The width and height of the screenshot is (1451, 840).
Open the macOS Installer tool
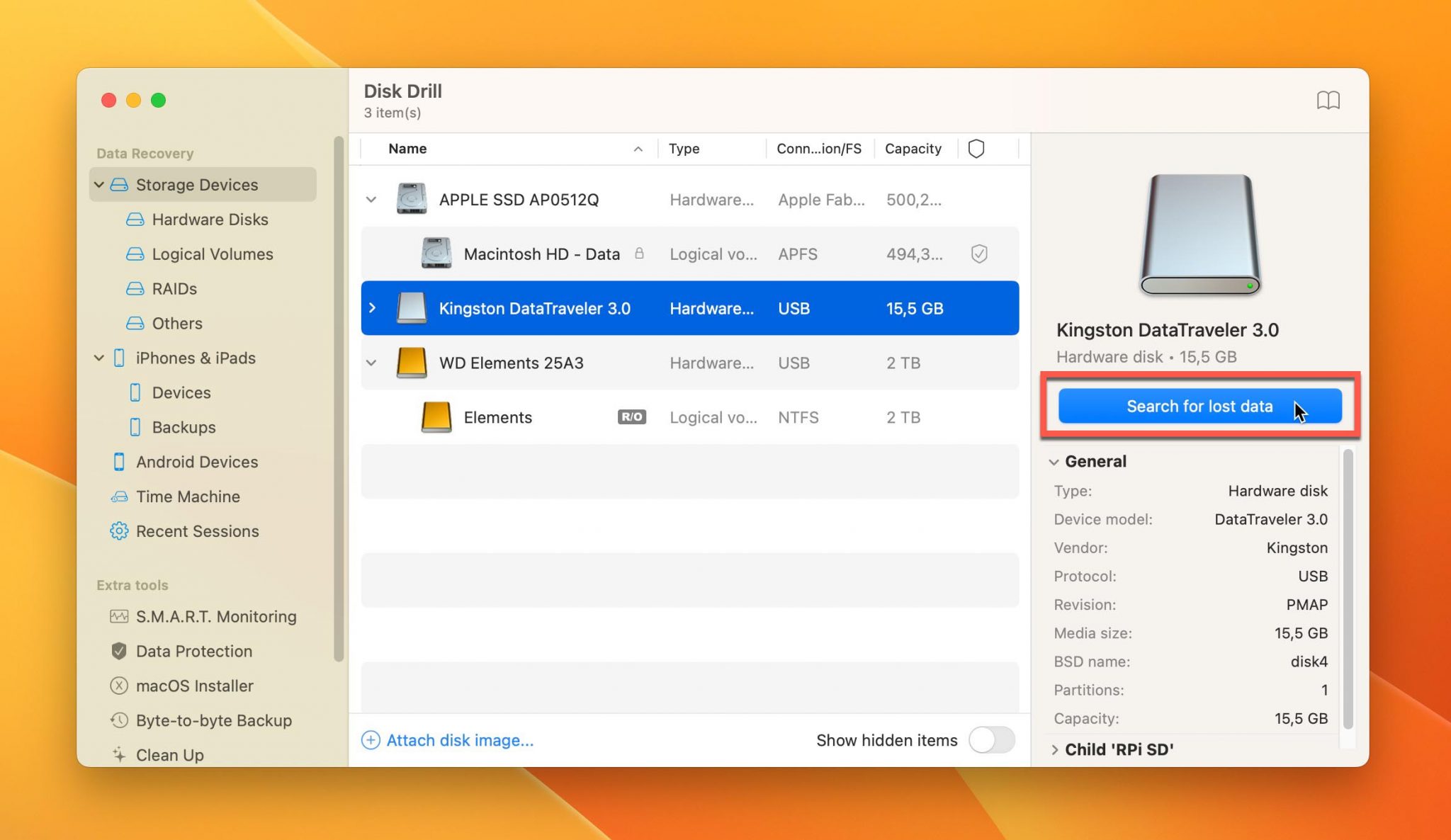point(194,686)
